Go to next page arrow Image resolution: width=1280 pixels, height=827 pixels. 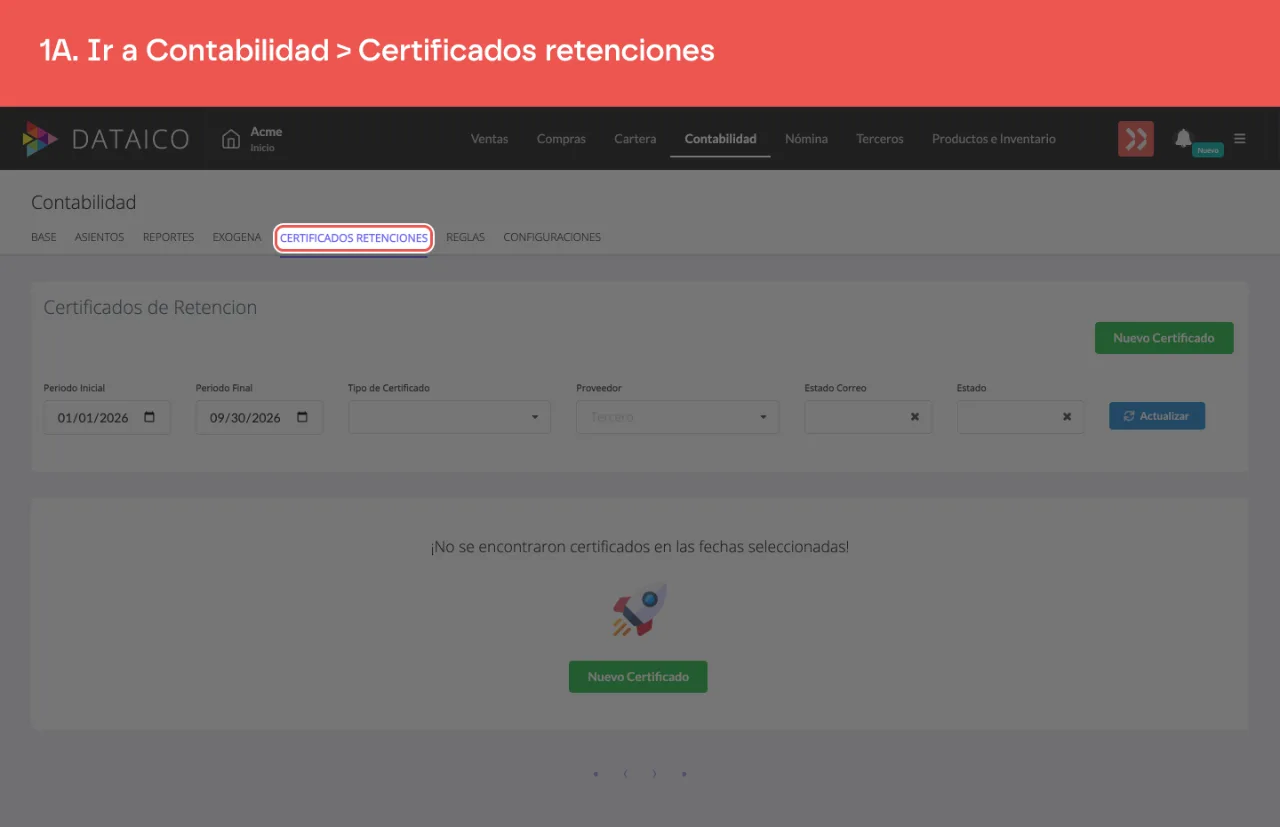(654, 773)
